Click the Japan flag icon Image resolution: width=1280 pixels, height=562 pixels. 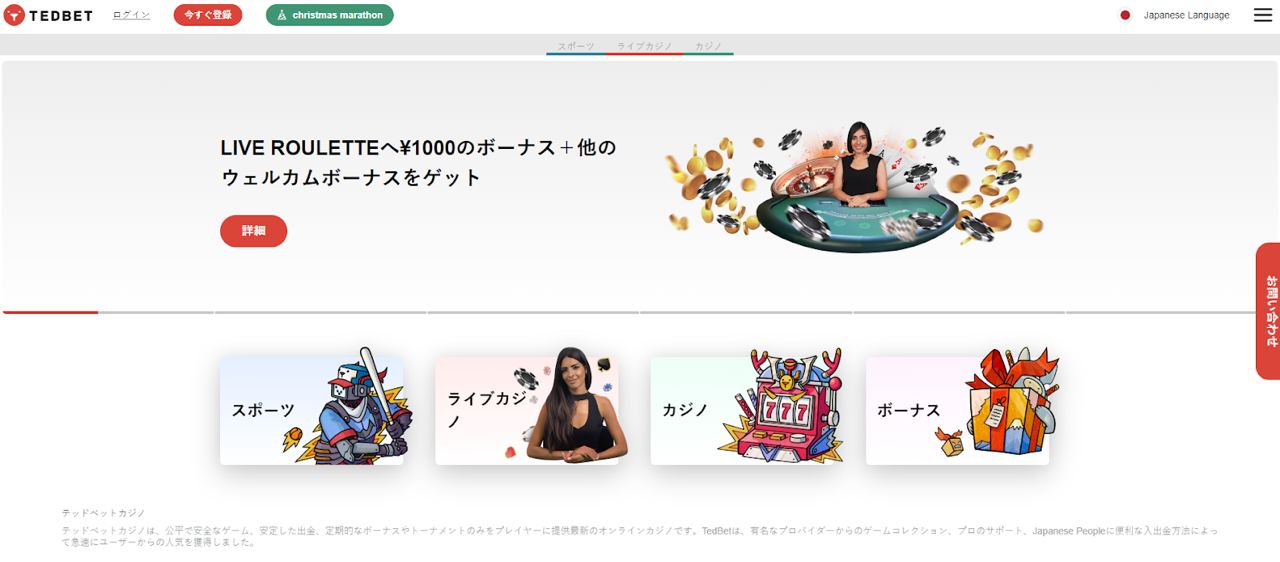tap(1125, 15)
